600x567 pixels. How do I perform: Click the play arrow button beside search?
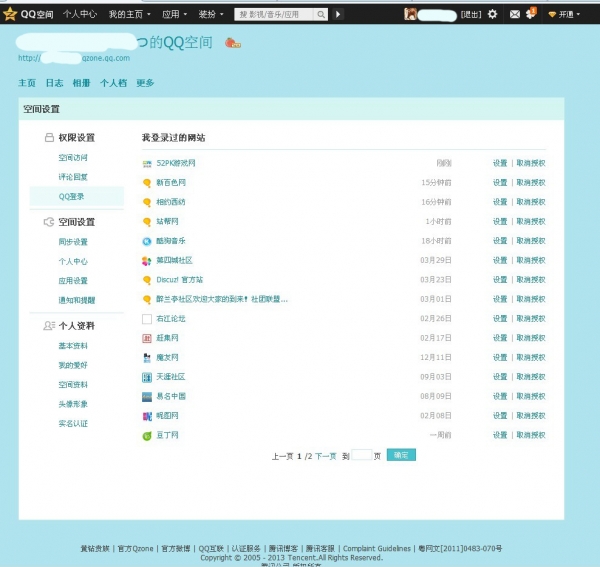[x=338, y=15]
